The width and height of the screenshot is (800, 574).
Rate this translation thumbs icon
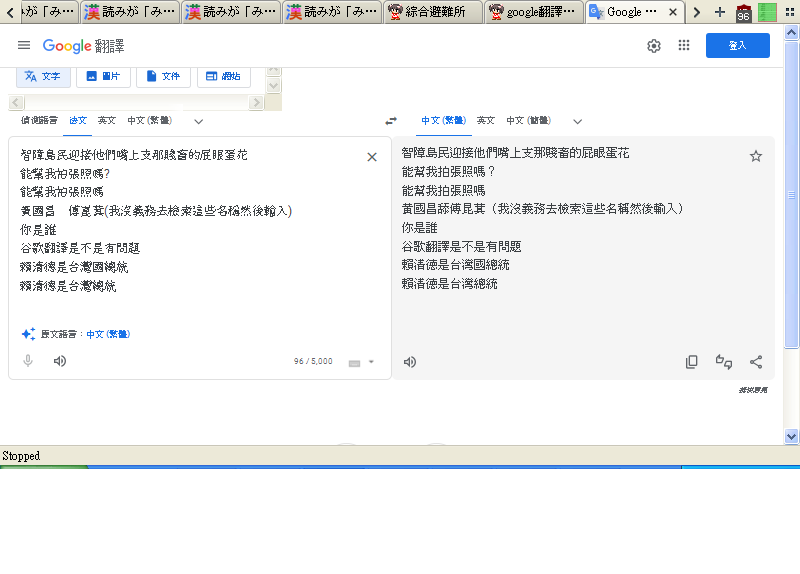point(723,362)
